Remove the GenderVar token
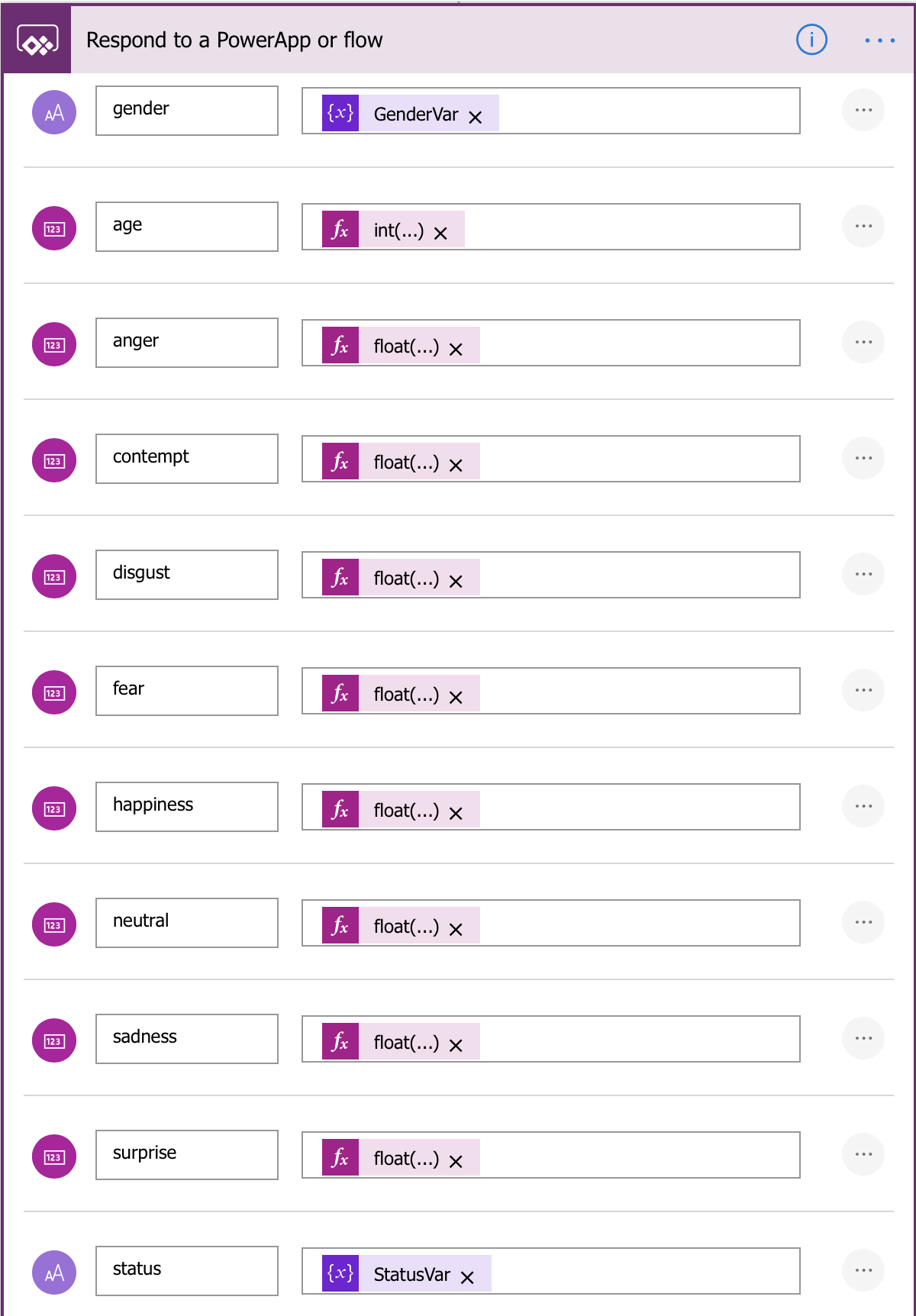 (x=476, y=117)
